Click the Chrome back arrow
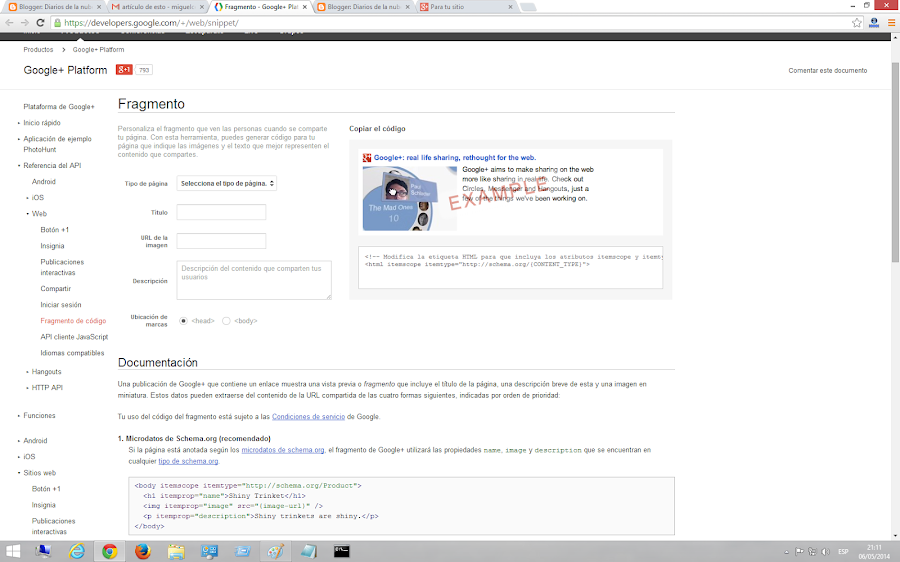Image resolution: width=900 pixels, height=562 pixels. coord(9,22)
